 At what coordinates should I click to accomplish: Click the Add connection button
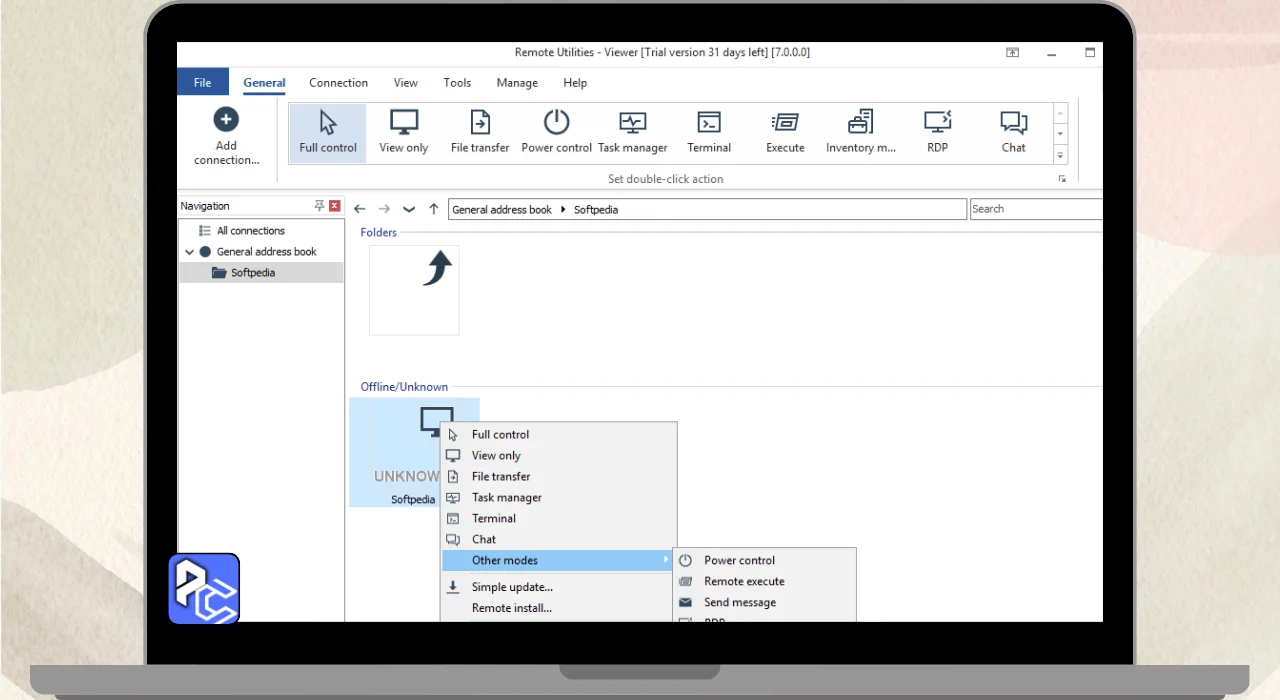[x=226, y=136]
